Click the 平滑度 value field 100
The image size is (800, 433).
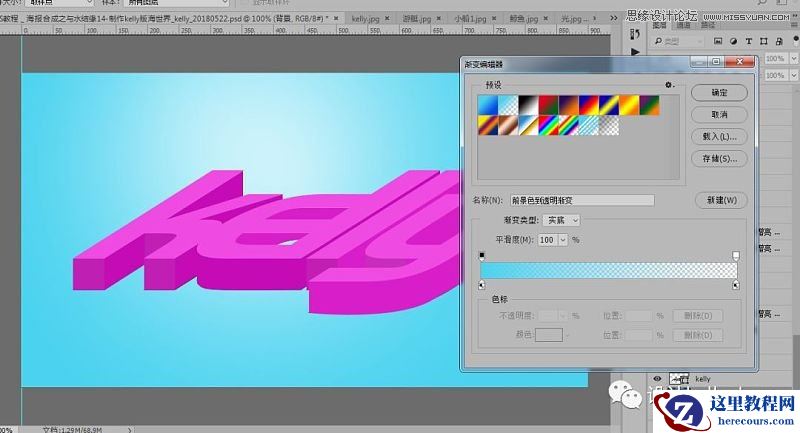tap(548, 240)
